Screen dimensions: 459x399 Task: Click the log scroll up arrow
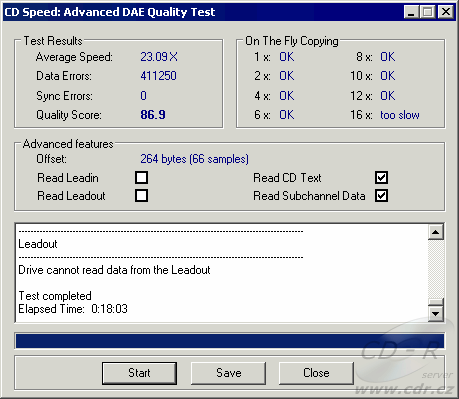click(x=436, y=232)
